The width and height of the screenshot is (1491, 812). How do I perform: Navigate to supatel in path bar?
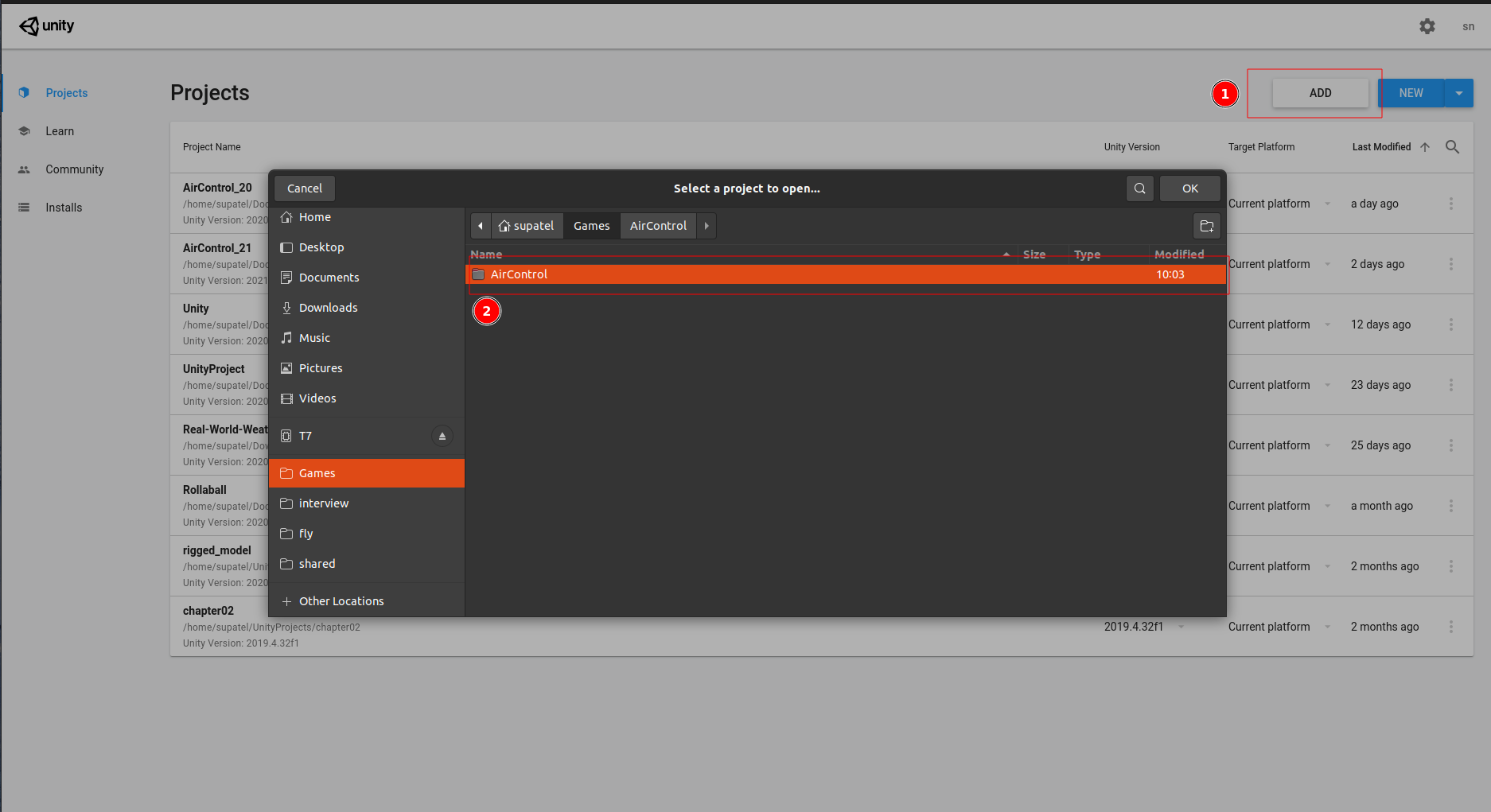(x=527, y=226)
